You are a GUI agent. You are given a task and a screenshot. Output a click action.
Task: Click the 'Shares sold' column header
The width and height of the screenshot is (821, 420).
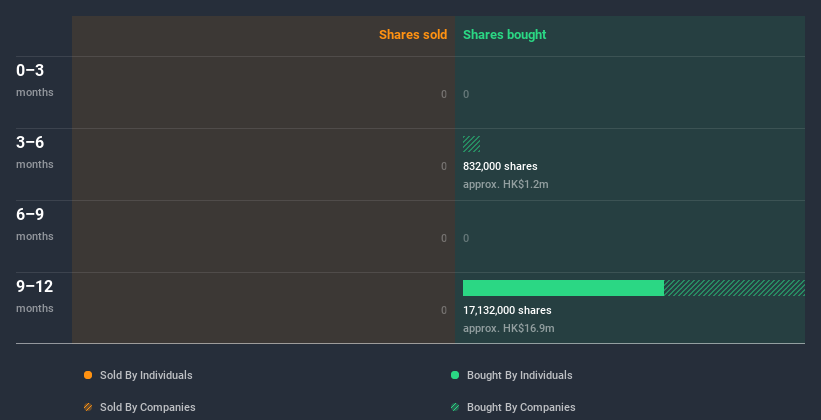413,35
